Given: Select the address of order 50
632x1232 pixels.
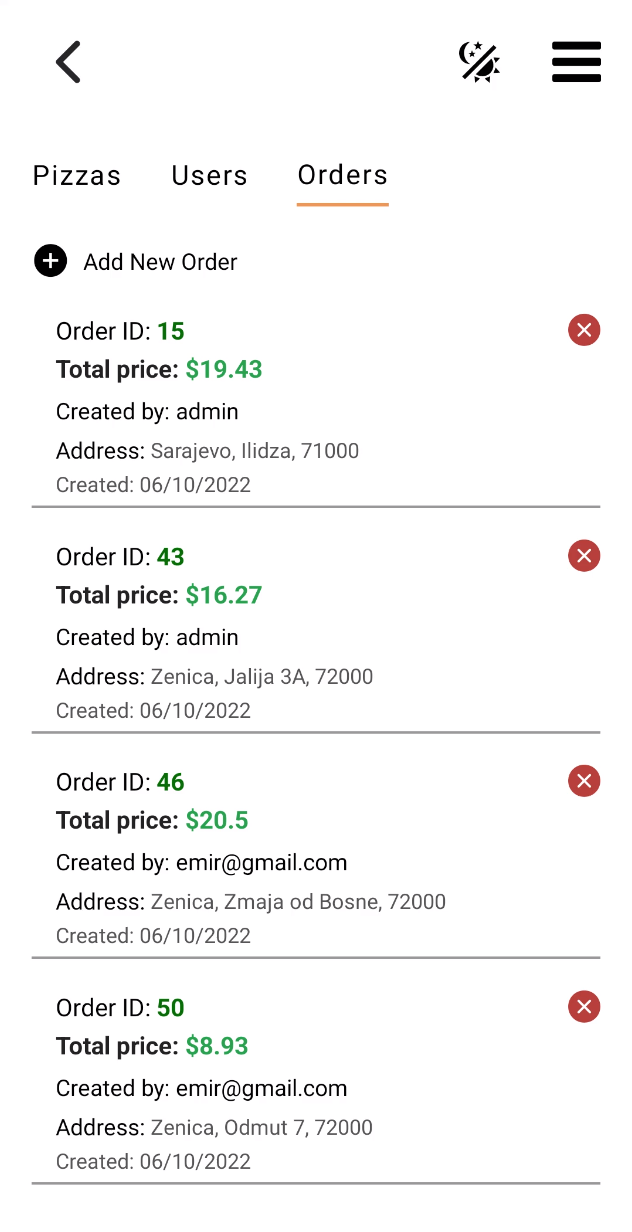Looking at the screenshot, I should 213,1127.
